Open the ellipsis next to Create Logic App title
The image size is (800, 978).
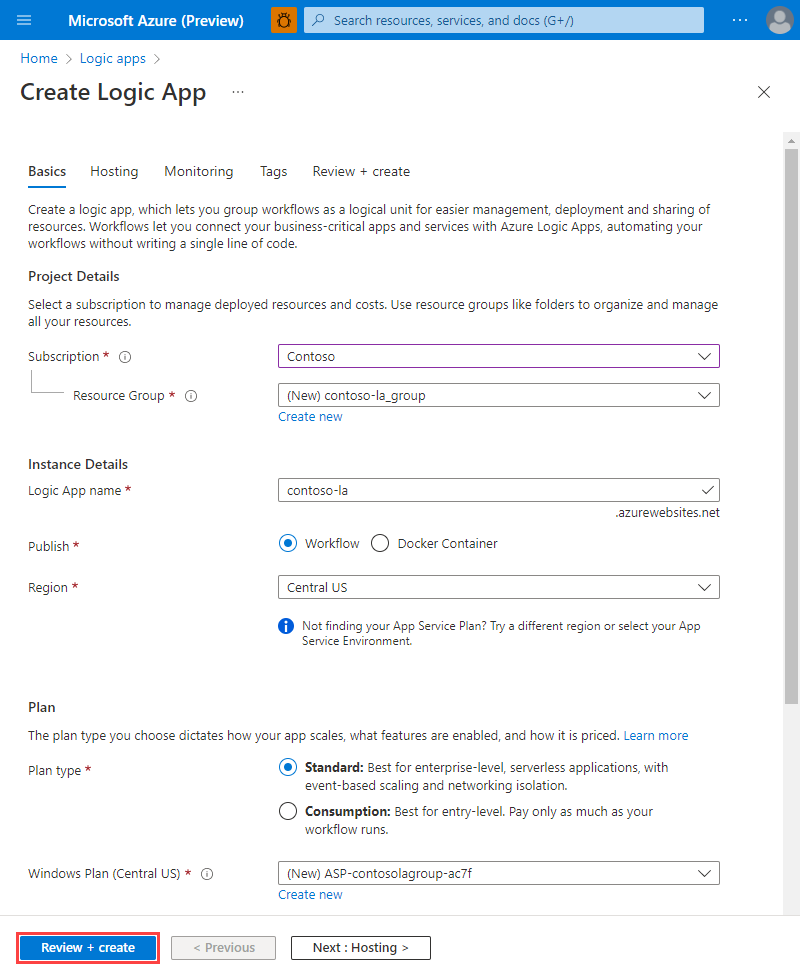pos(237,92)
